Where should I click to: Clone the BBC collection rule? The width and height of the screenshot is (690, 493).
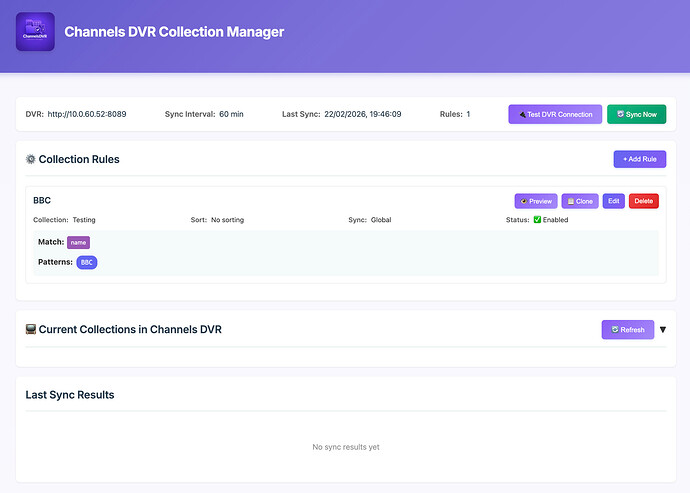pos(580,201)
